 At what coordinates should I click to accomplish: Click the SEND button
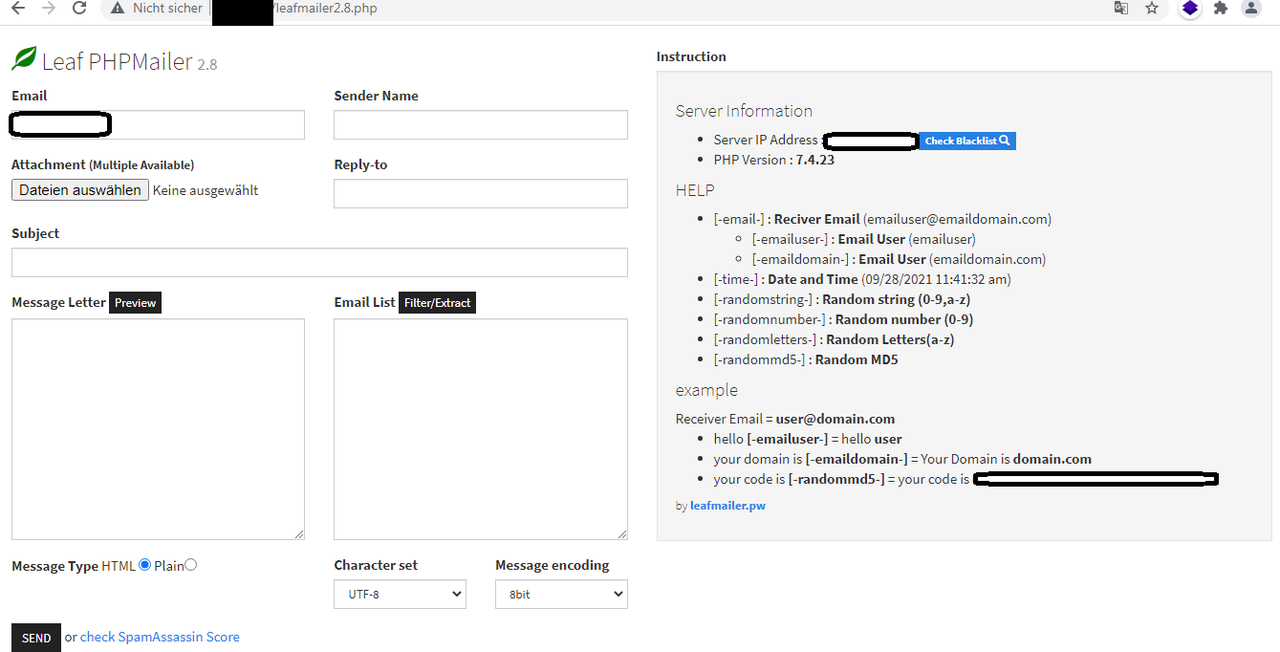pyautogui.click(x=36, y=638)
